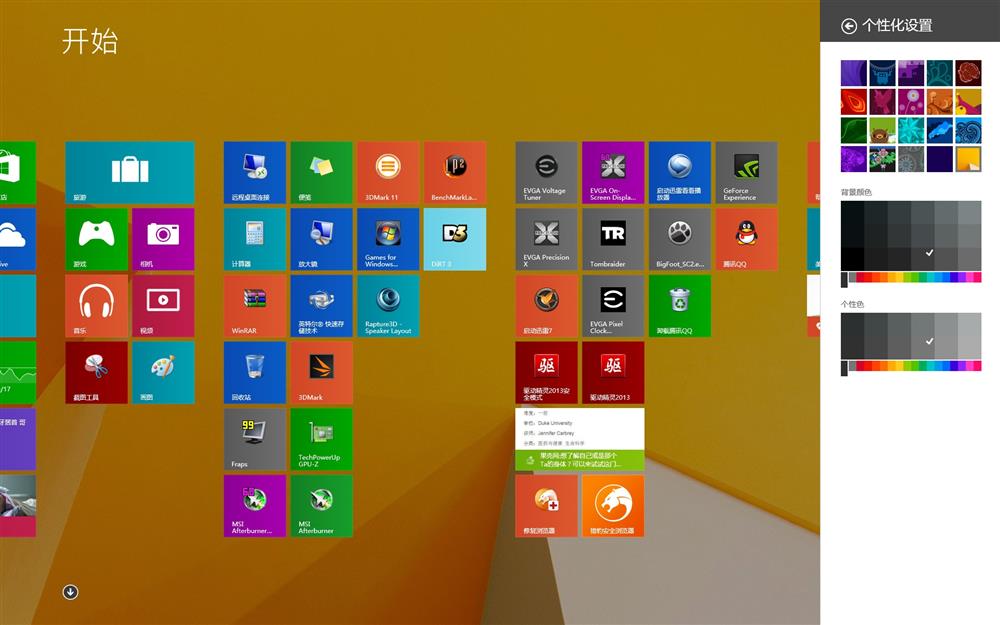This screenshot has height=625, width=1000.
Task: Open TechPowerUp GPU-Z tile
Action: [321, 438]
